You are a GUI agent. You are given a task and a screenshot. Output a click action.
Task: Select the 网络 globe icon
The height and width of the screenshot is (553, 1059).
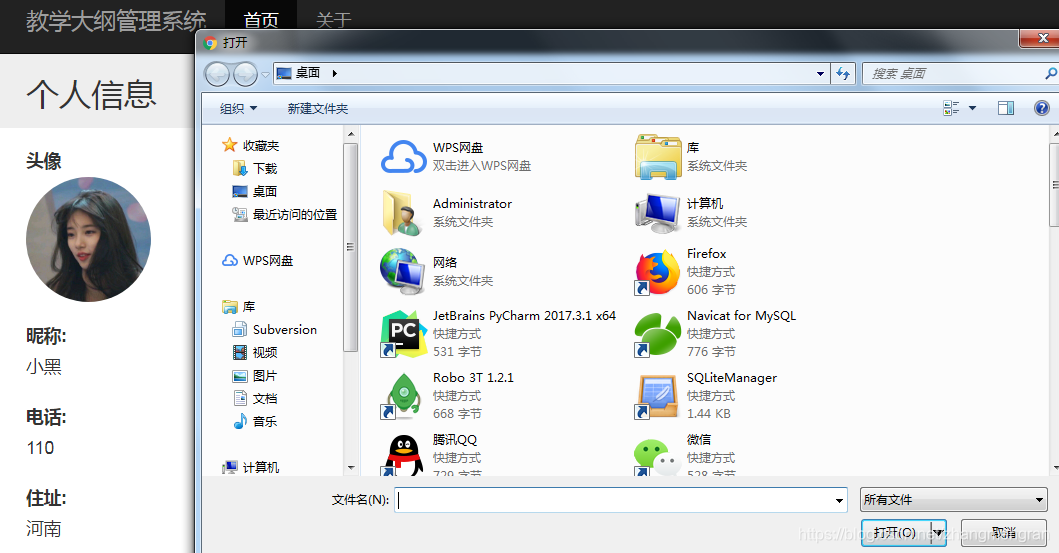click(x=403, y=271)
